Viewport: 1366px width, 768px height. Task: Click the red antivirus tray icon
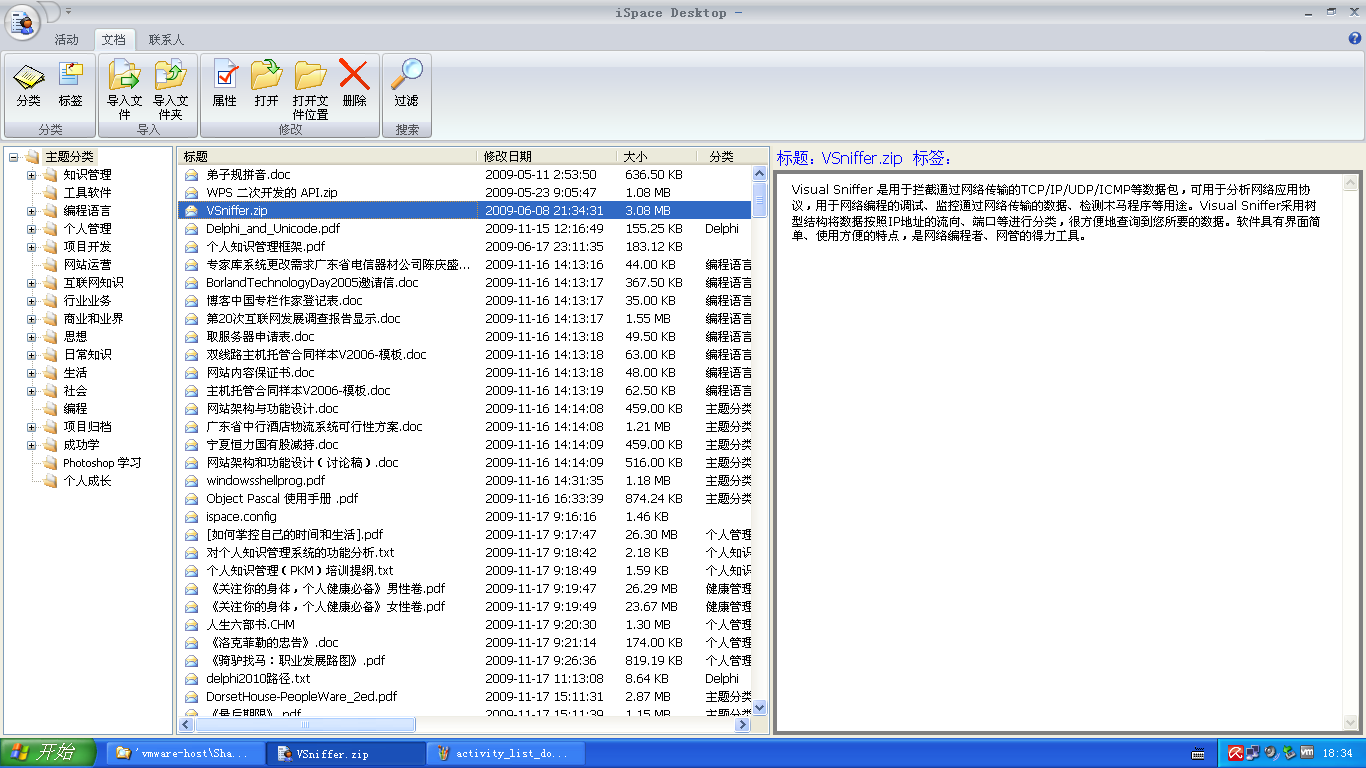1235,753
